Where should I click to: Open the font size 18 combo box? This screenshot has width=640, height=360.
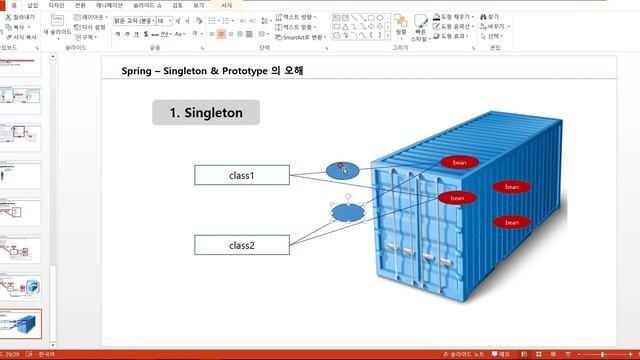164,21
